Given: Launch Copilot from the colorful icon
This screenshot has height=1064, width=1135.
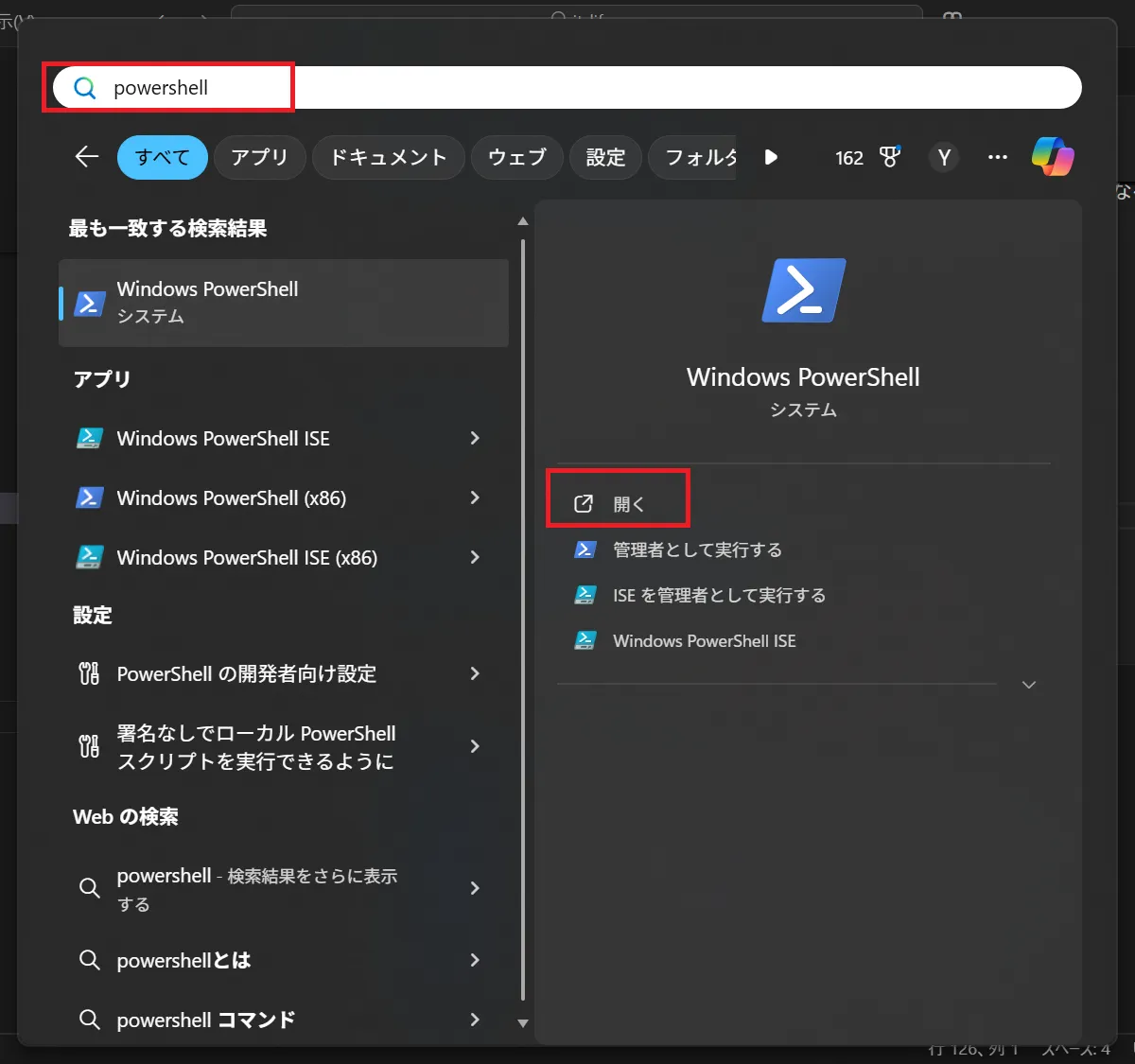Looking at the screenshot, I should pos(1053,156).
